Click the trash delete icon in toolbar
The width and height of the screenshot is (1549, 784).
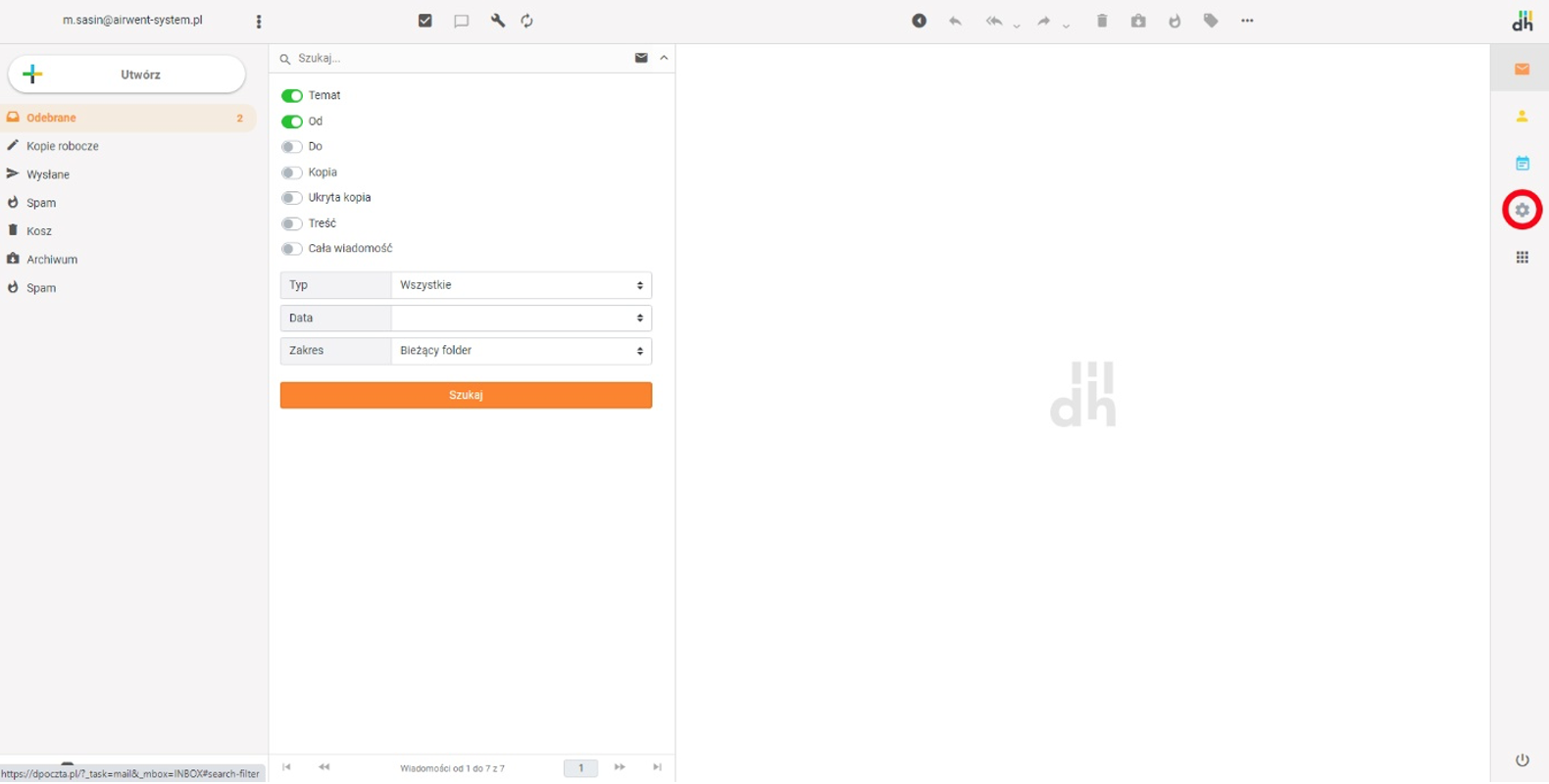click(1102, 21)
